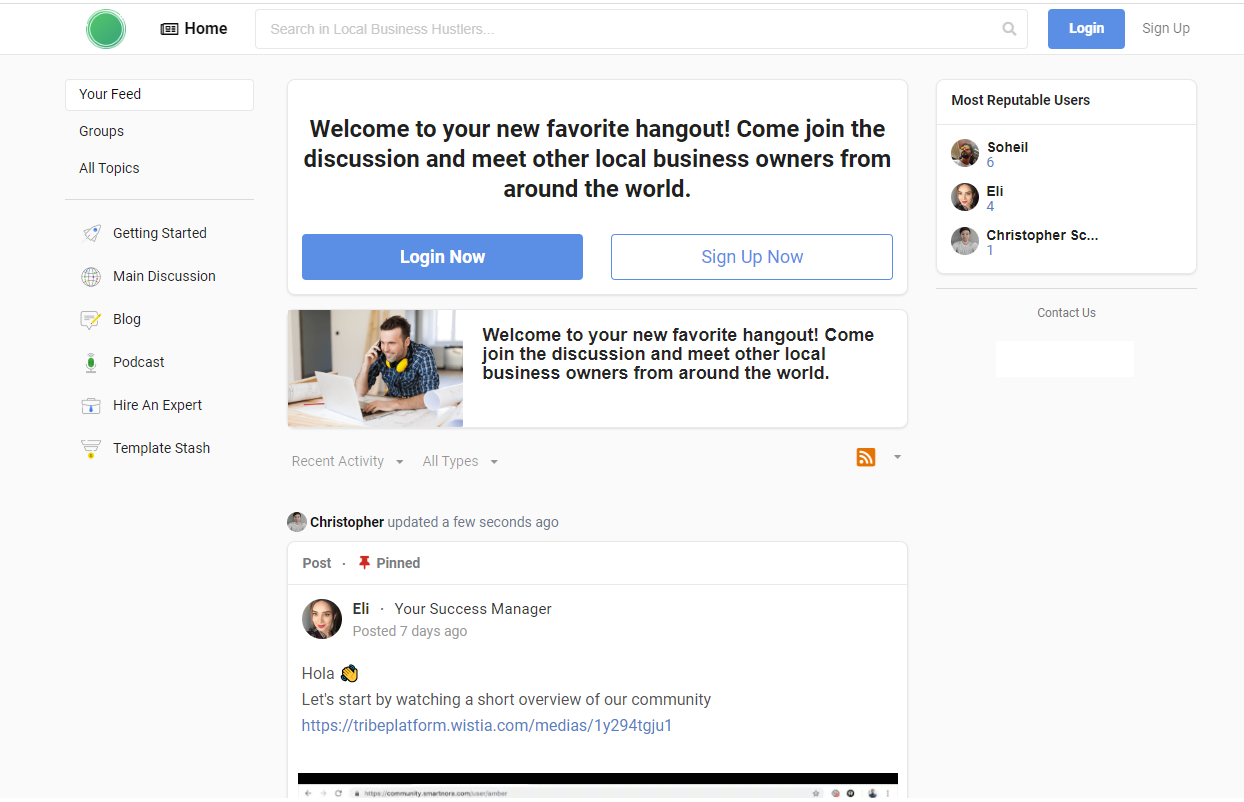This screenshot has width=1244, height=802.
Task: Open the orange RSS feed icon
Action: (x=866, y=457)
